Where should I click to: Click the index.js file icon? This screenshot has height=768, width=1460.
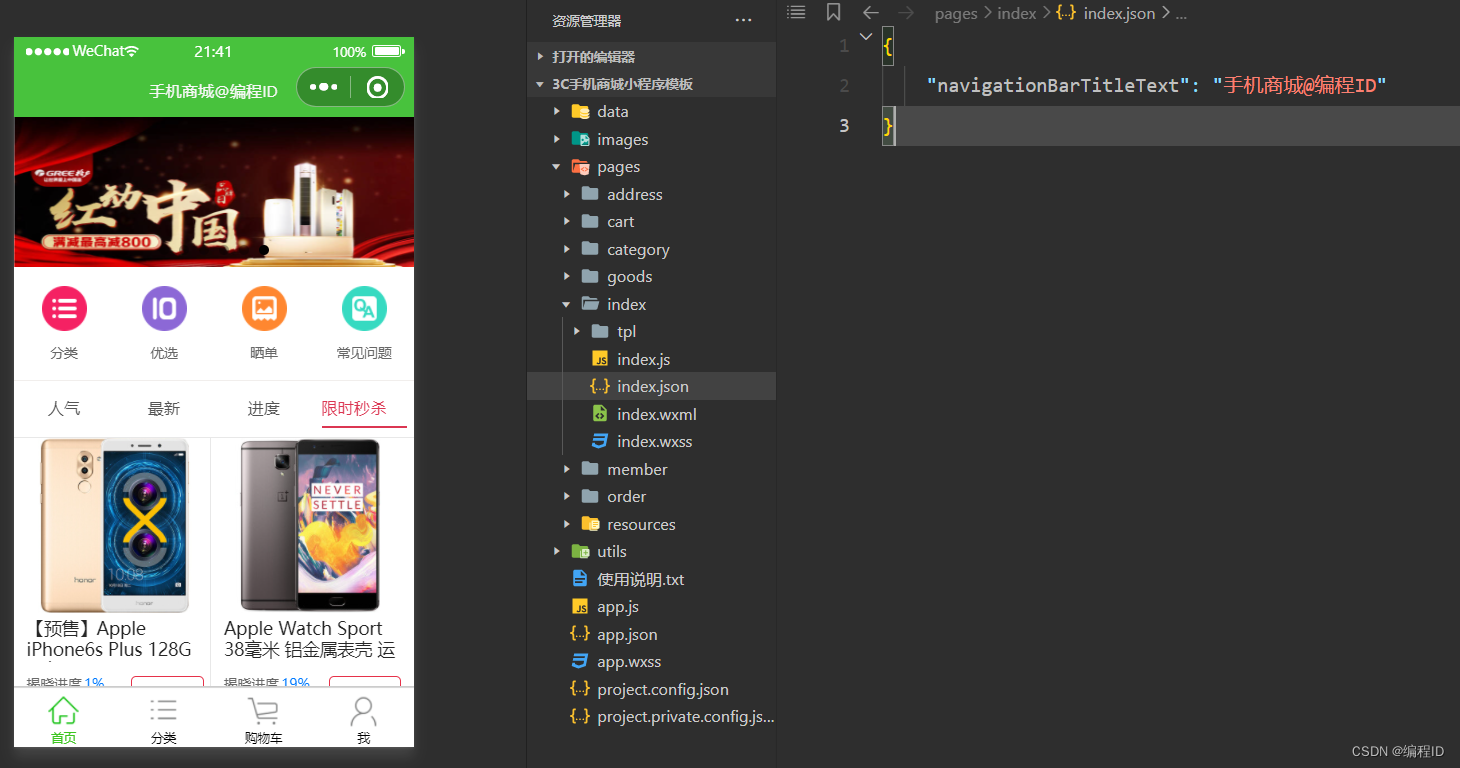[600, 359]
